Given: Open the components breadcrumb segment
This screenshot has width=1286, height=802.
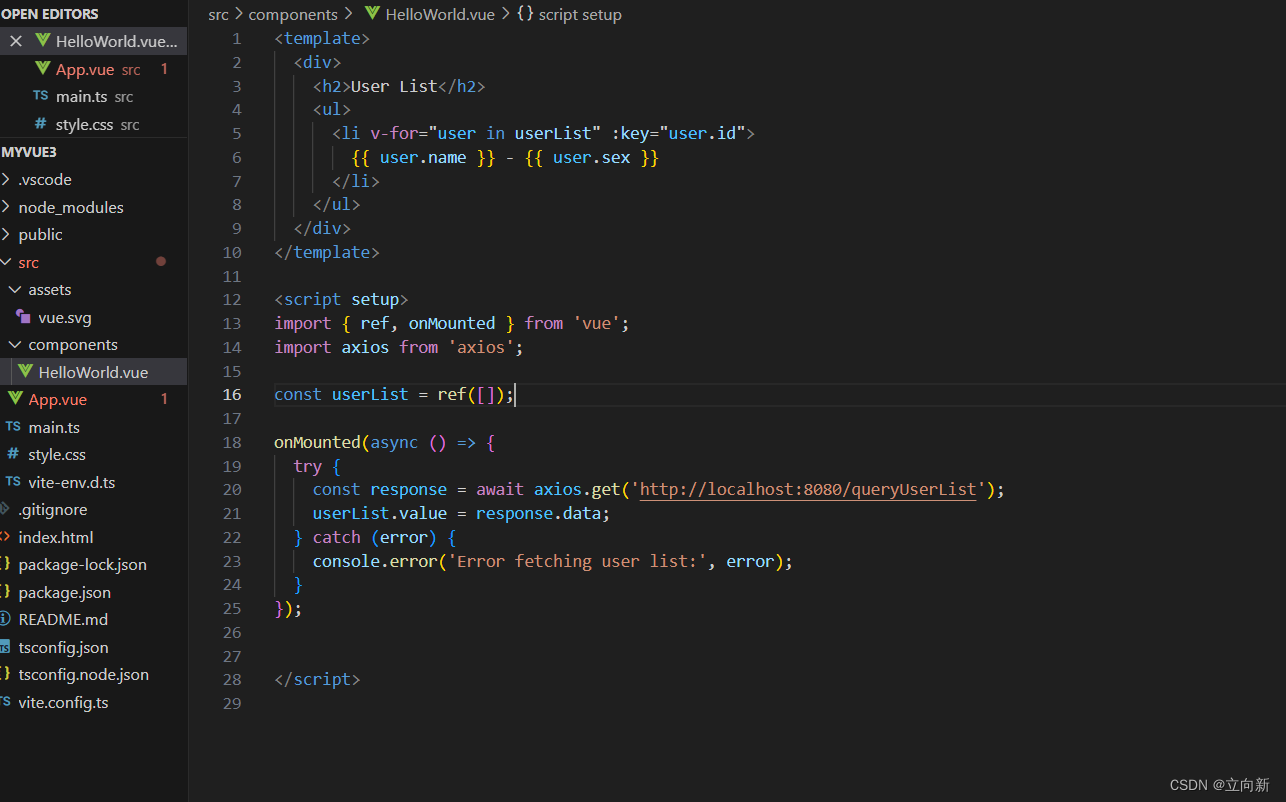Looking at the screenshot, I should (293, 14).
